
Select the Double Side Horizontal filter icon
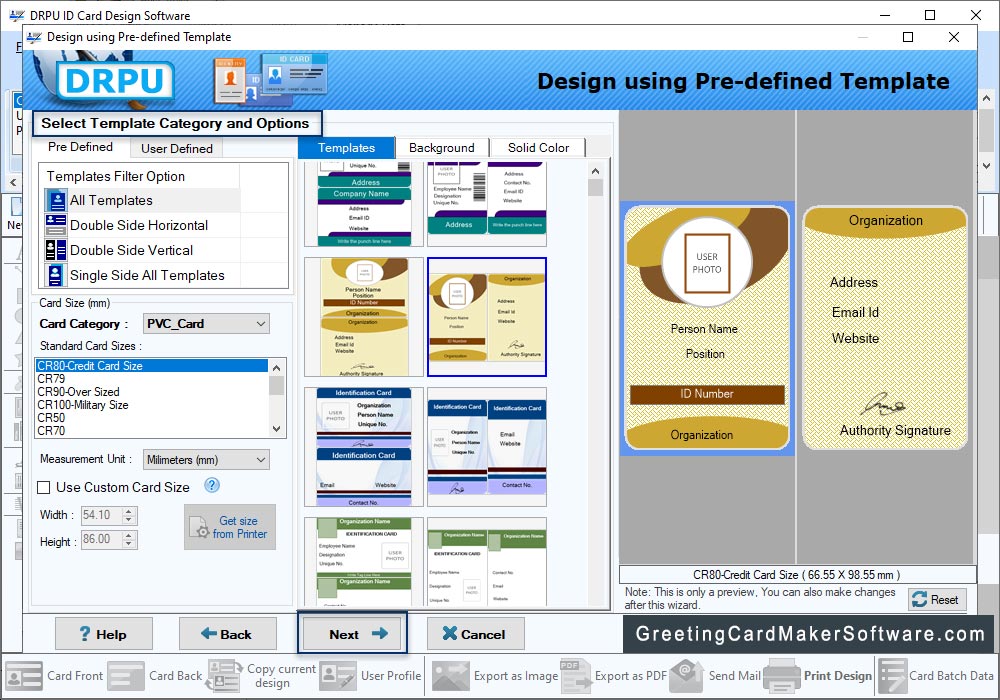tap(56, 225)
